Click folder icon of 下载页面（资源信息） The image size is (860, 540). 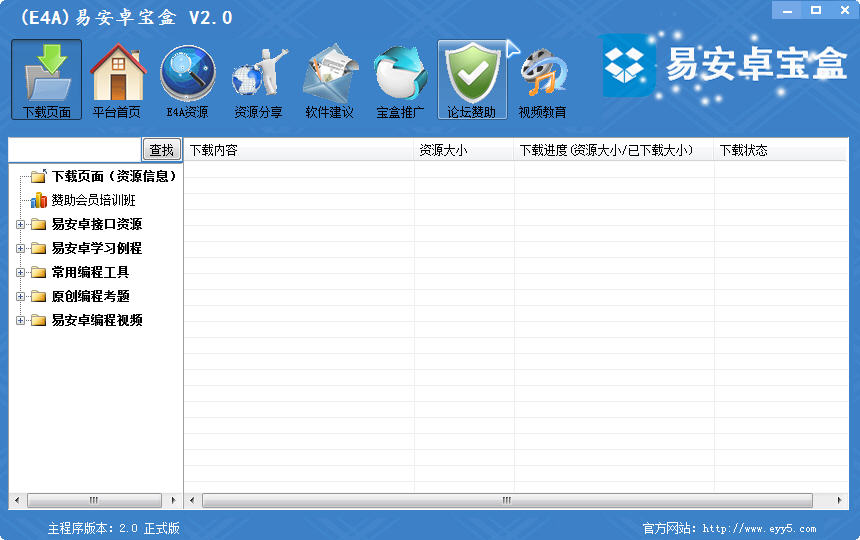coord(38,176)
